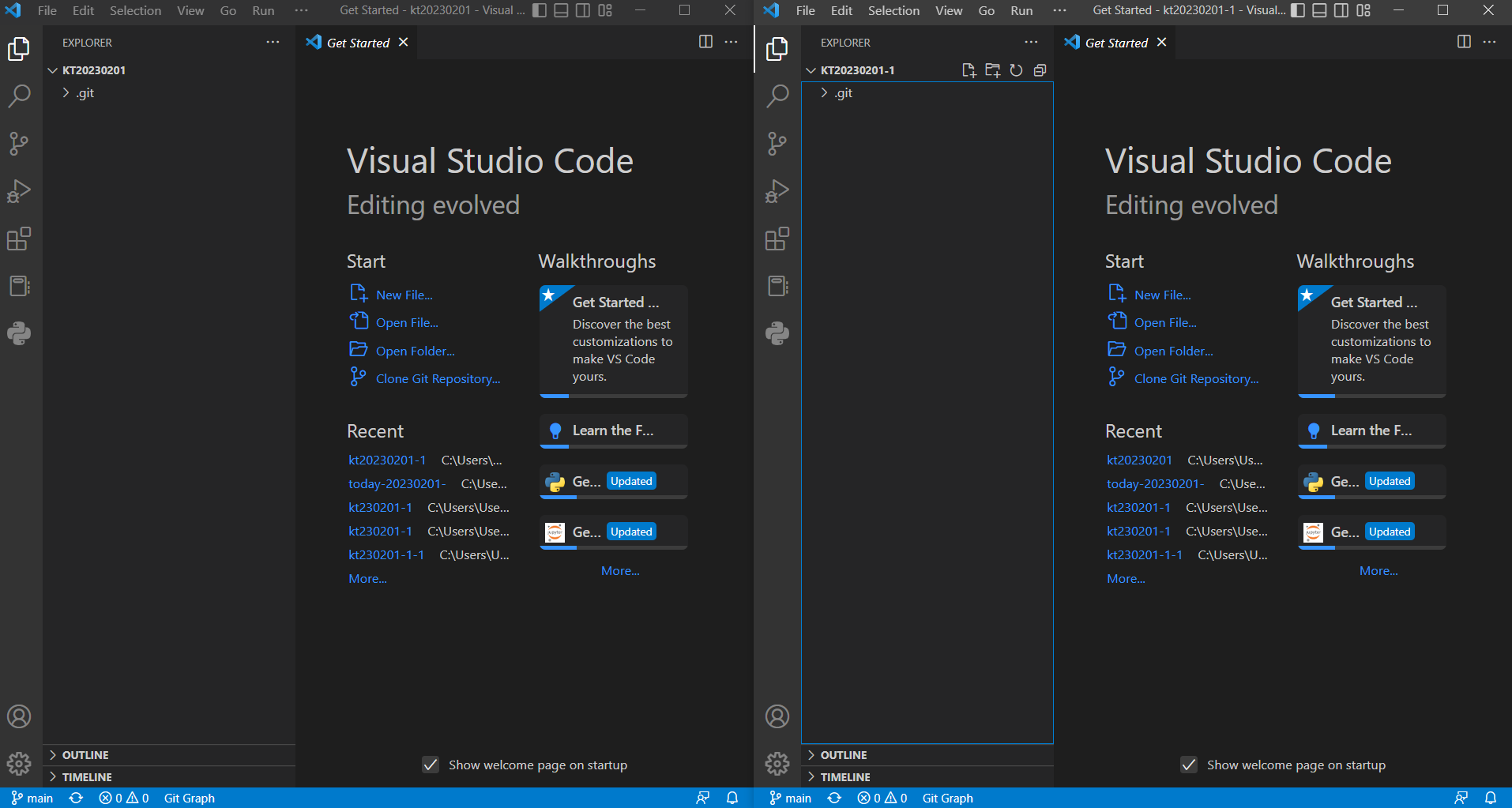Uncheck Show welcome page on startup, left window
This screenshot has width=1512, height=808.
[x=431, y=765]
